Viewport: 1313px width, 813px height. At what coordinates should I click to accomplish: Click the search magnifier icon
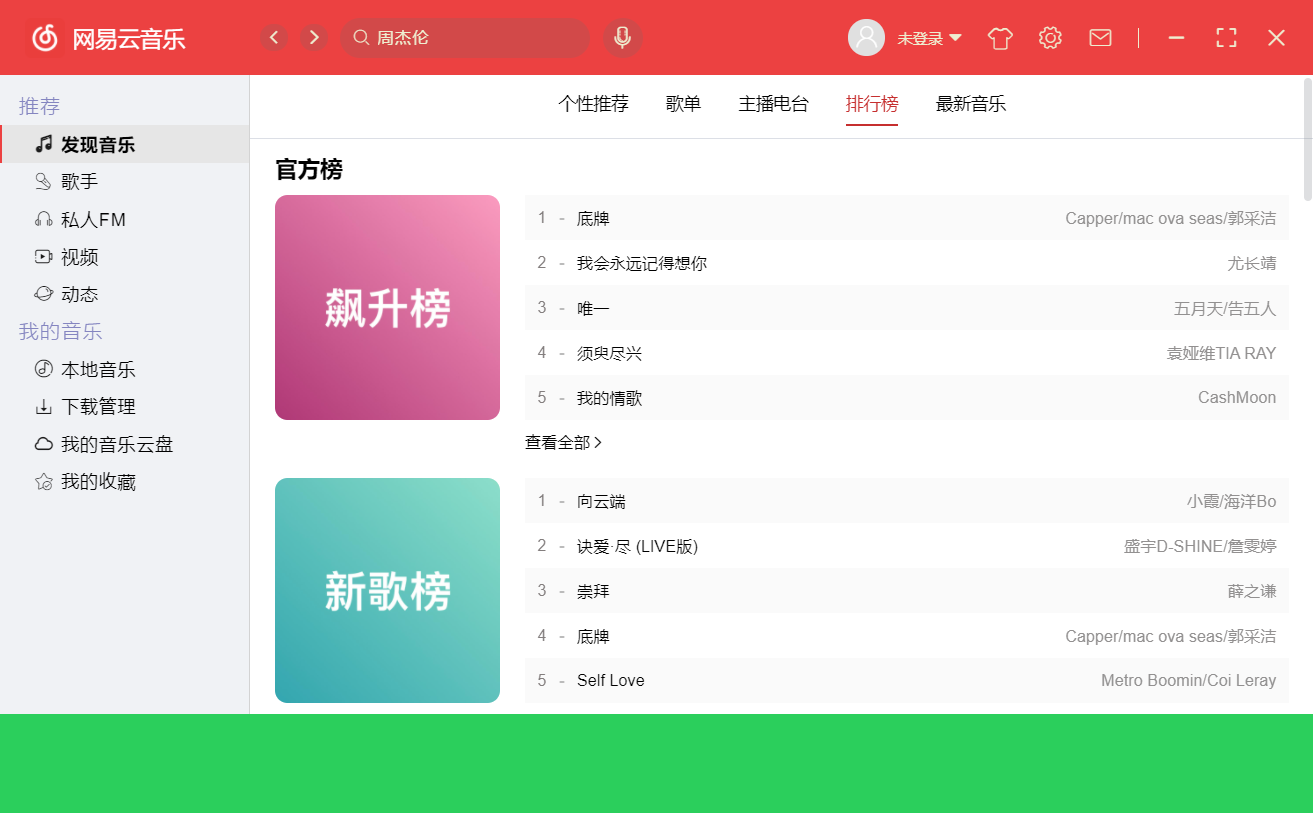pyautogui.click(x=361, y=38)
